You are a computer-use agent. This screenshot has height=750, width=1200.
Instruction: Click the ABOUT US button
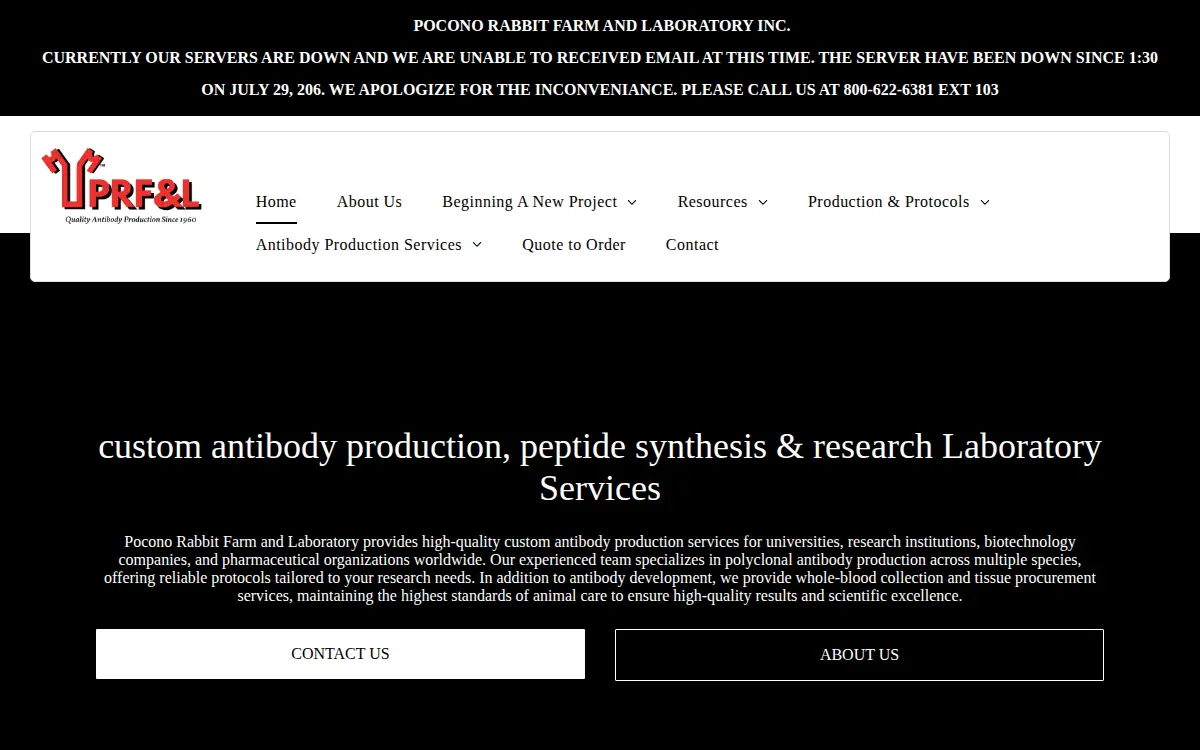click(859, 655)
